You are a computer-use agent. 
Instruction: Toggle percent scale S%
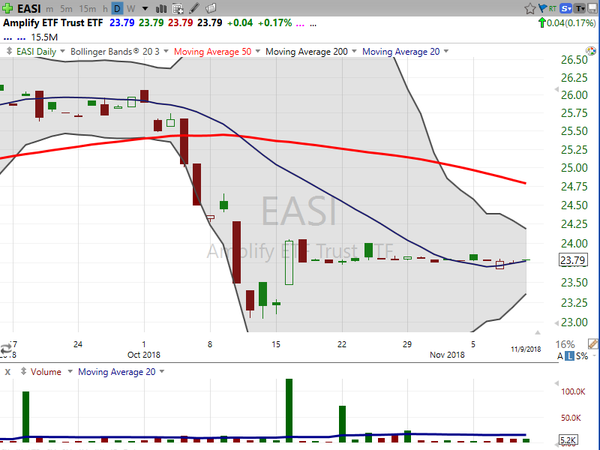582,356
